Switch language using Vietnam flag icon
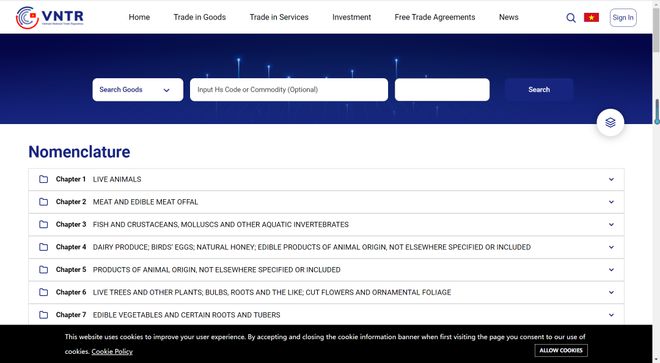Screen dimensions: 660x363 pos(591,17)
